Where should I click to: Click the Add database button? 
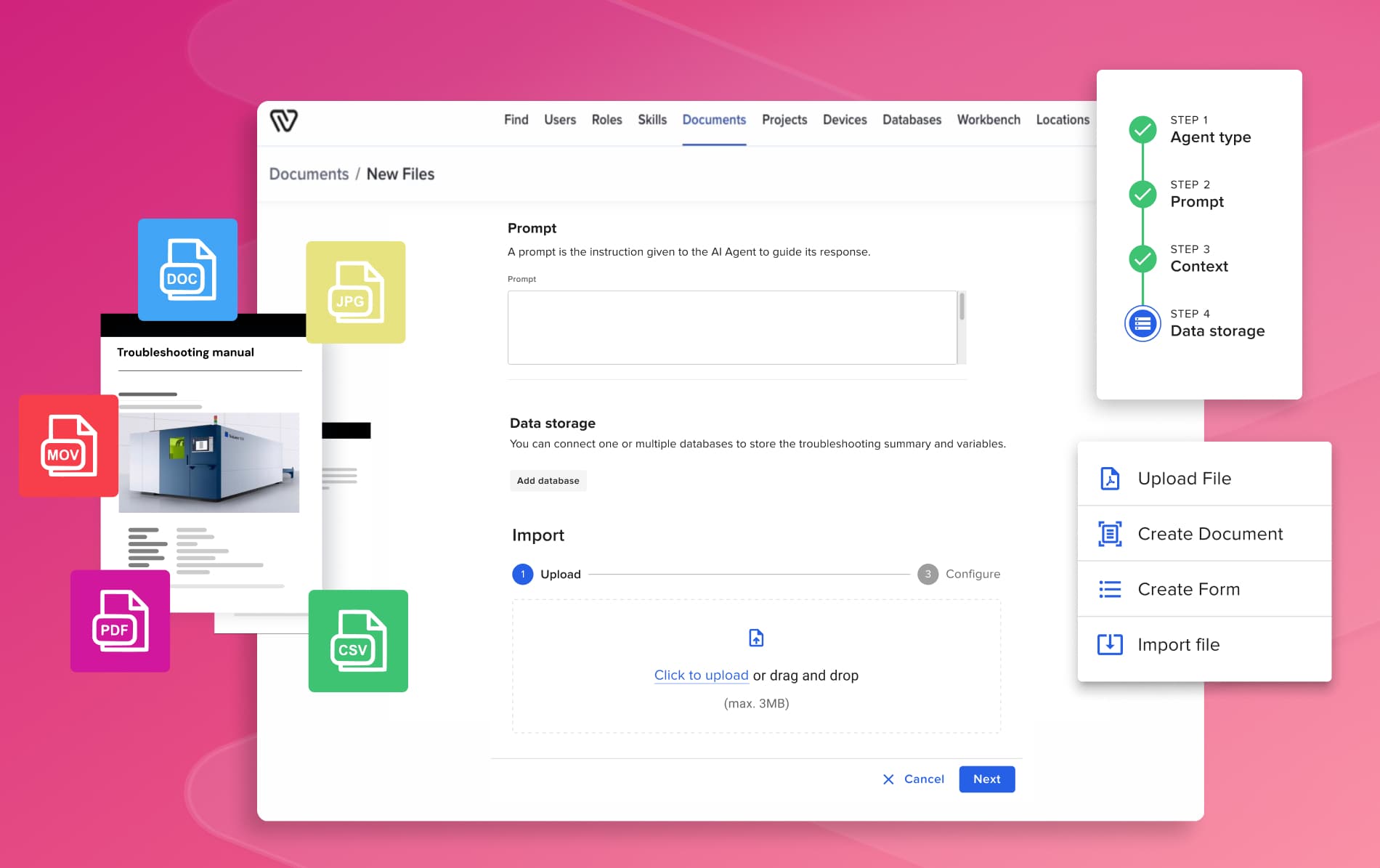pos(548,480)
